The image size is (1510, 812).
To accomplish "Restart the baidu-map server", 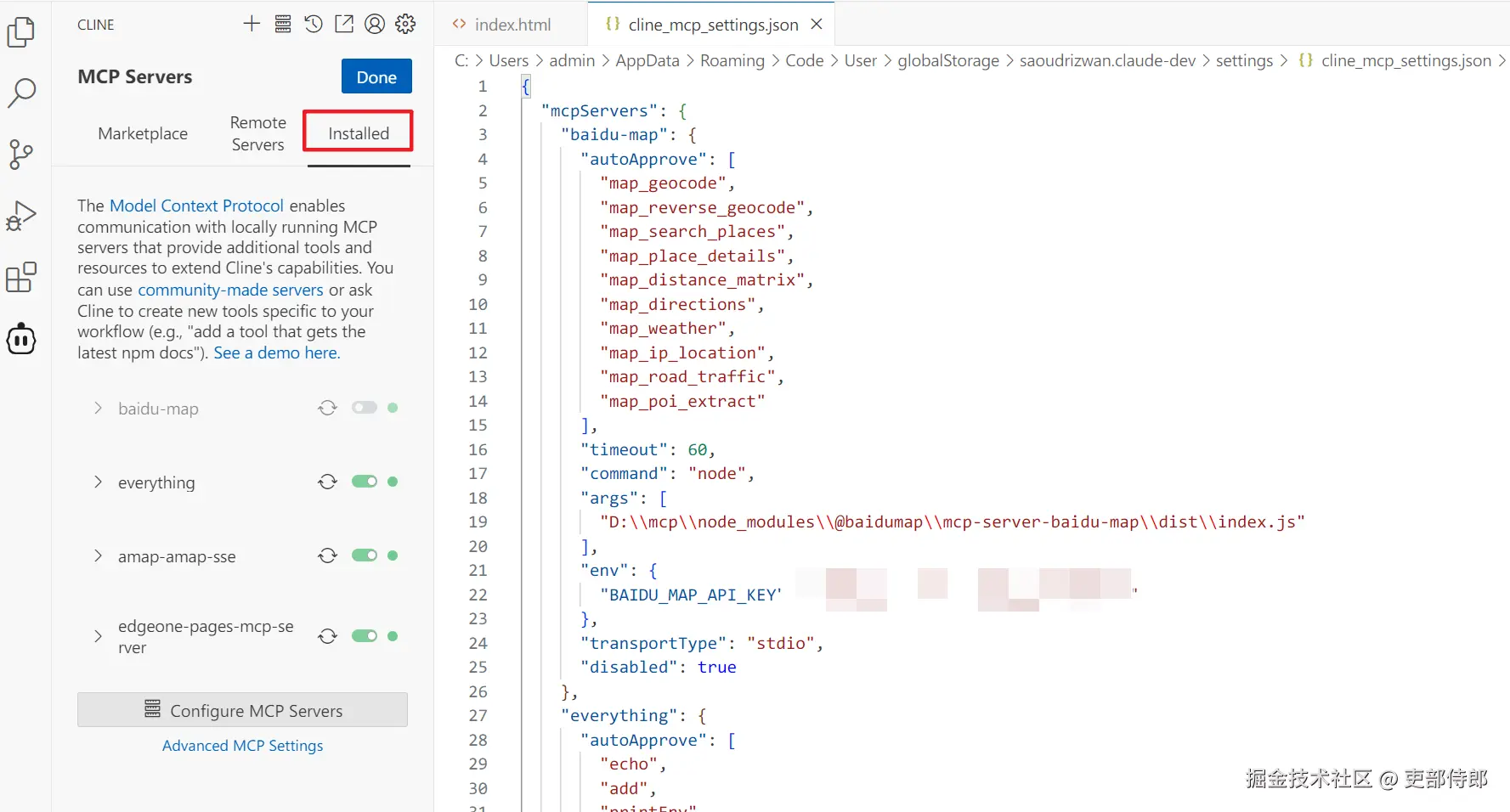I will click(x=327, y=408).
